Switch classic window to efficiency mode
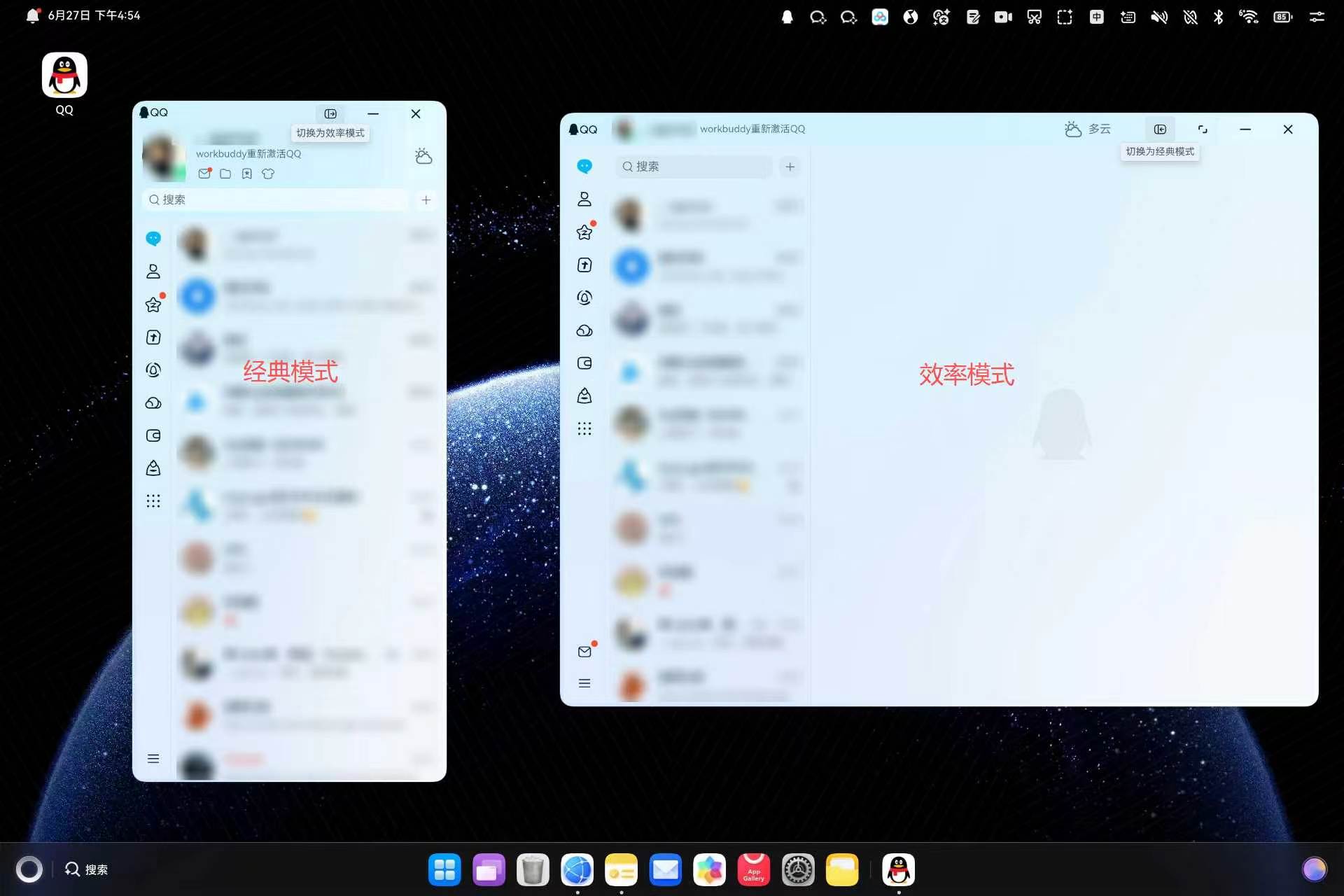1344x896 pixels. (x=330, y=113)
